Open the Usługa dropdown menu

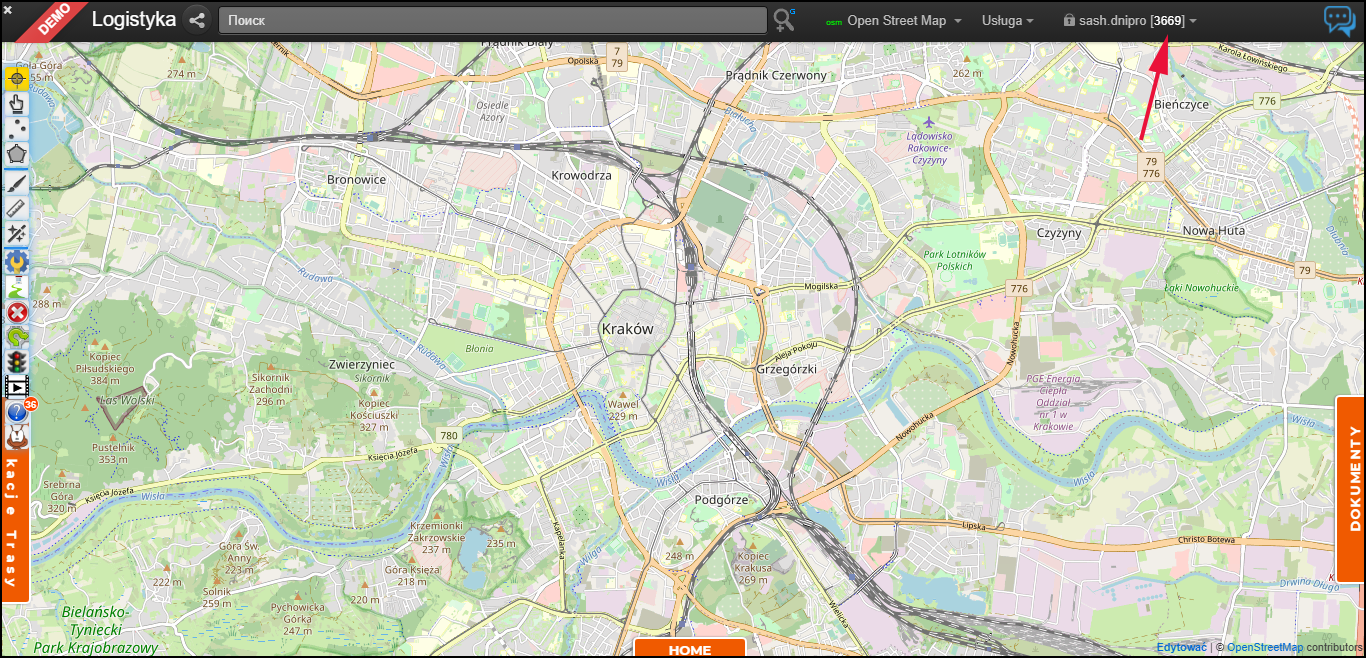click(1007, 21)
